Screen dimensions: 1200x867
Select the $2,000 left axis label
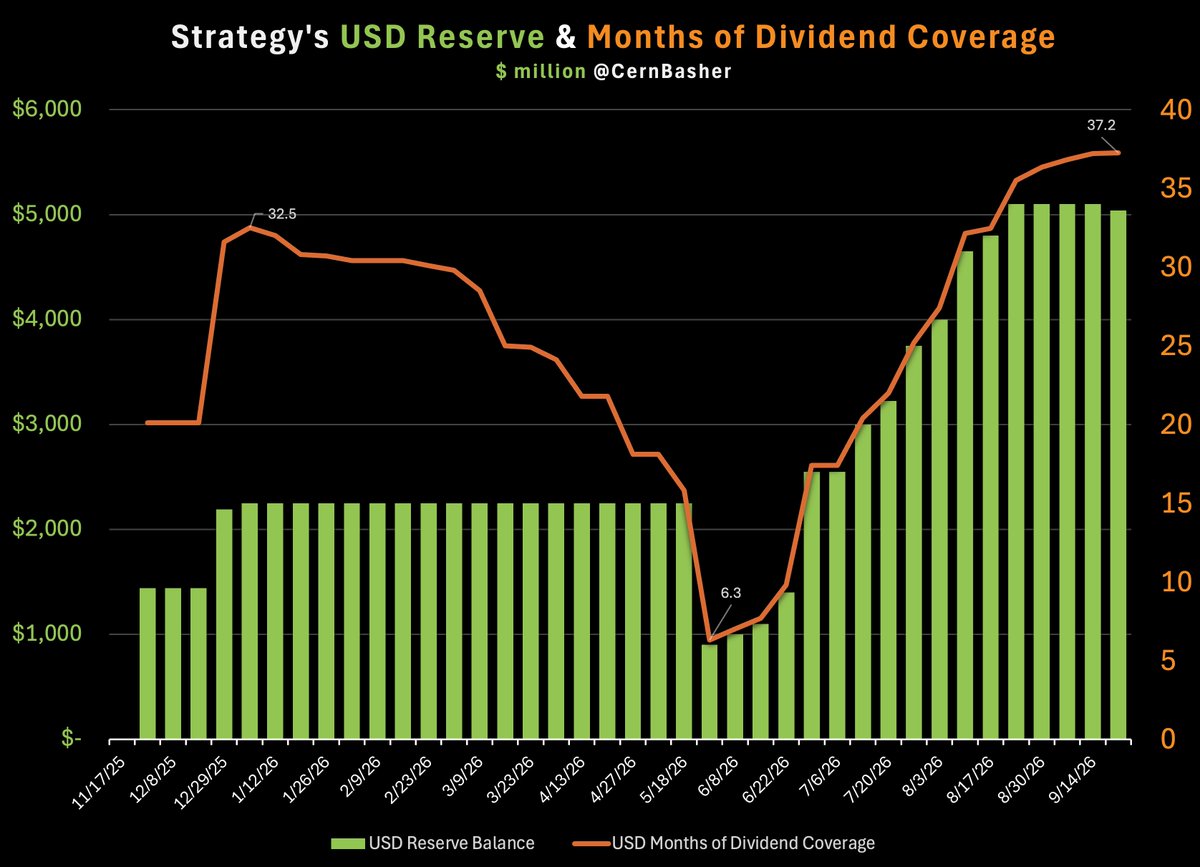(x=47, y=530)
